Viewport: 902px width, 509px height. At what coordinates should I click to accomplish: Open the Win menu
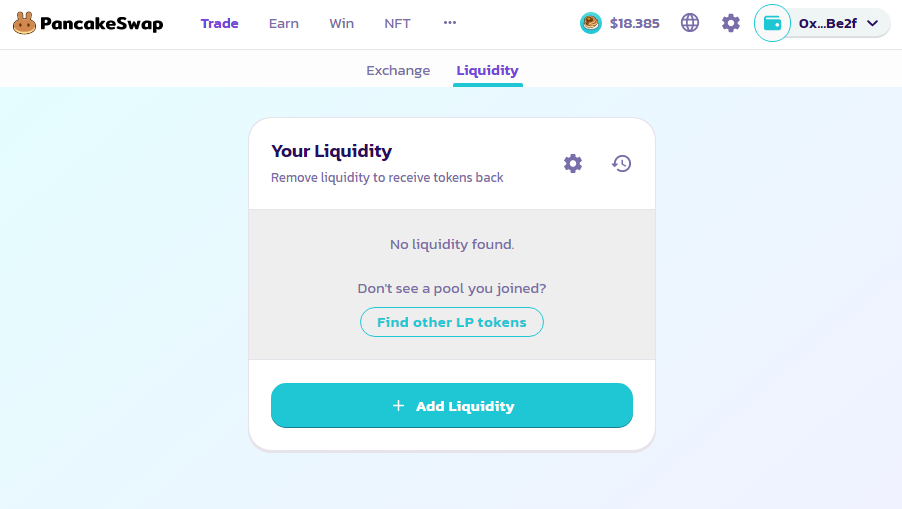341,23
